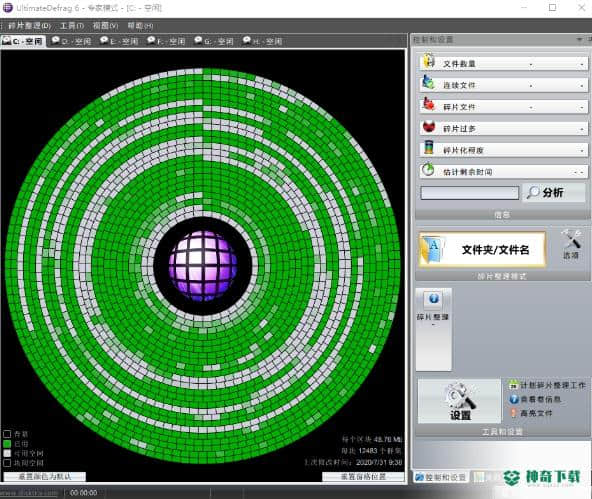The image size is (592, 499).
Task: Click the gear icon above 设置
Action: coord(459,396)
